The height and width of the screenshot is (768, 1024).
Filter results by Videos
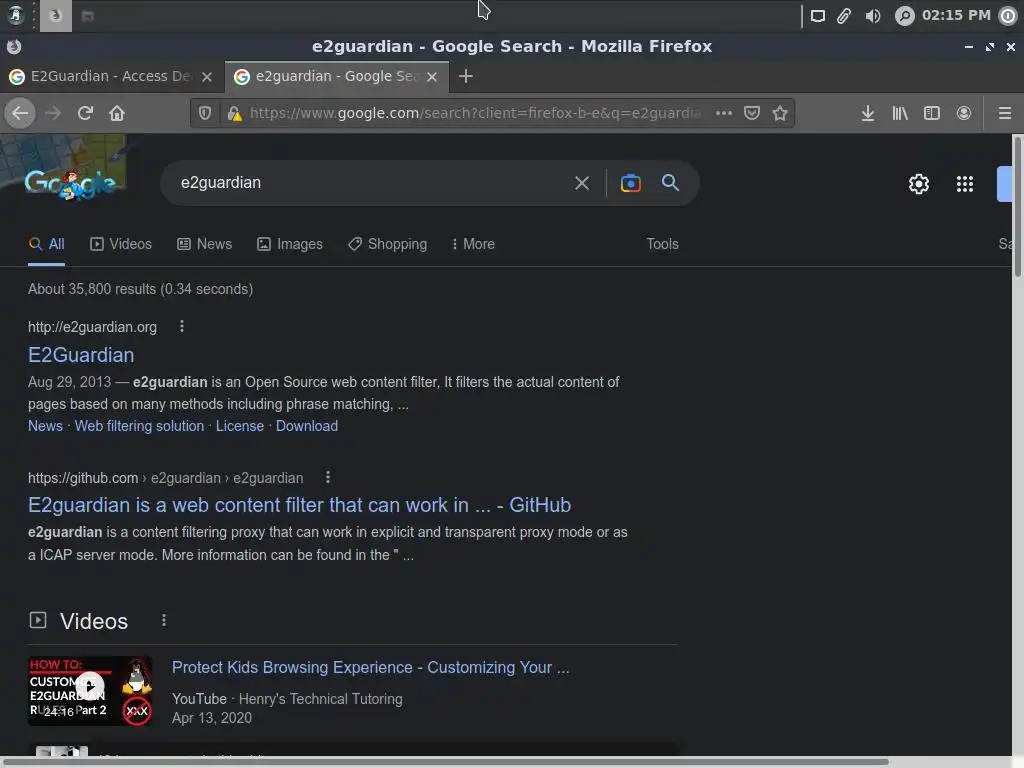(121, 244)
